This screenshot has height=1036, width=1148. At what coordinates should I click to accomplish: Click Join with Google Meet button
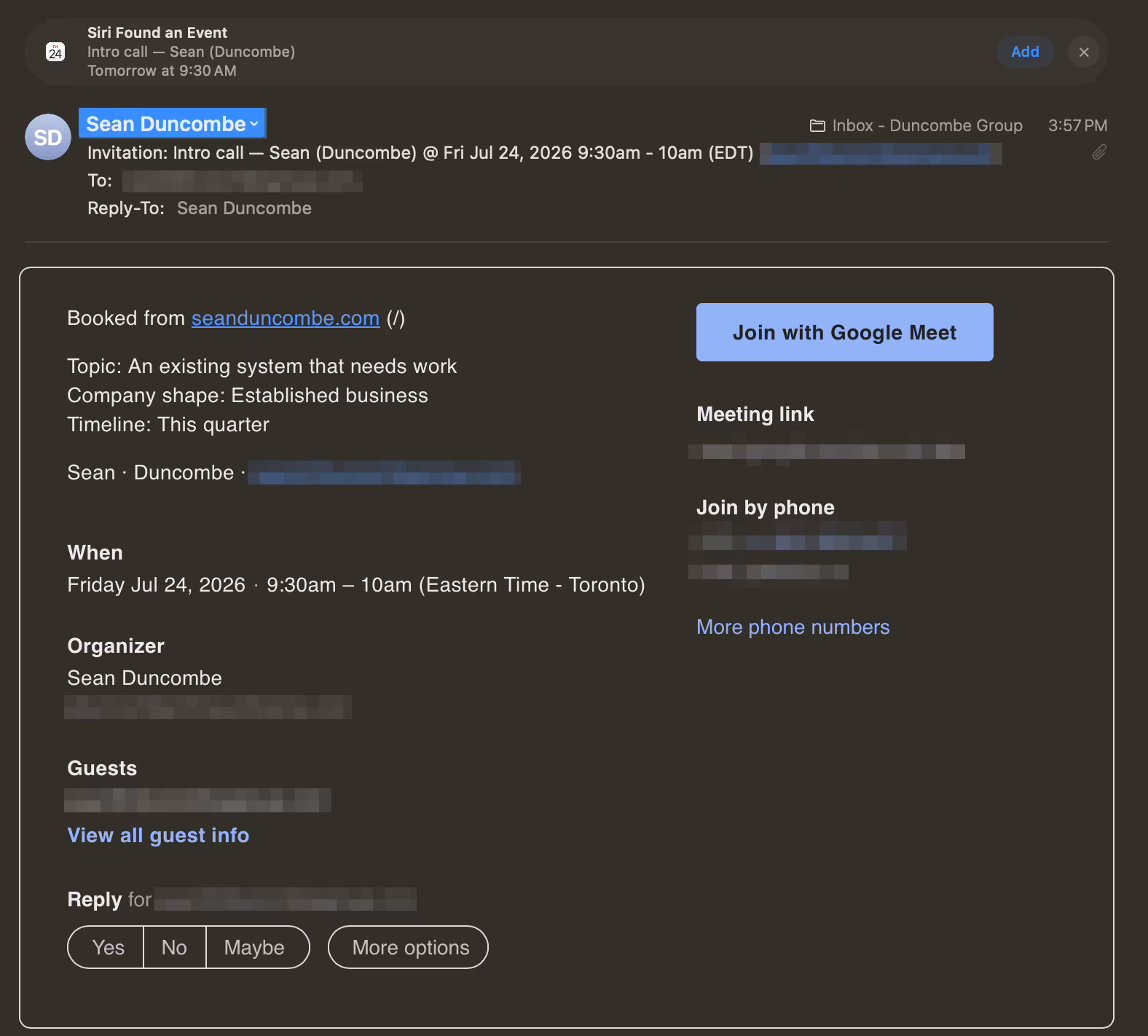845,332
